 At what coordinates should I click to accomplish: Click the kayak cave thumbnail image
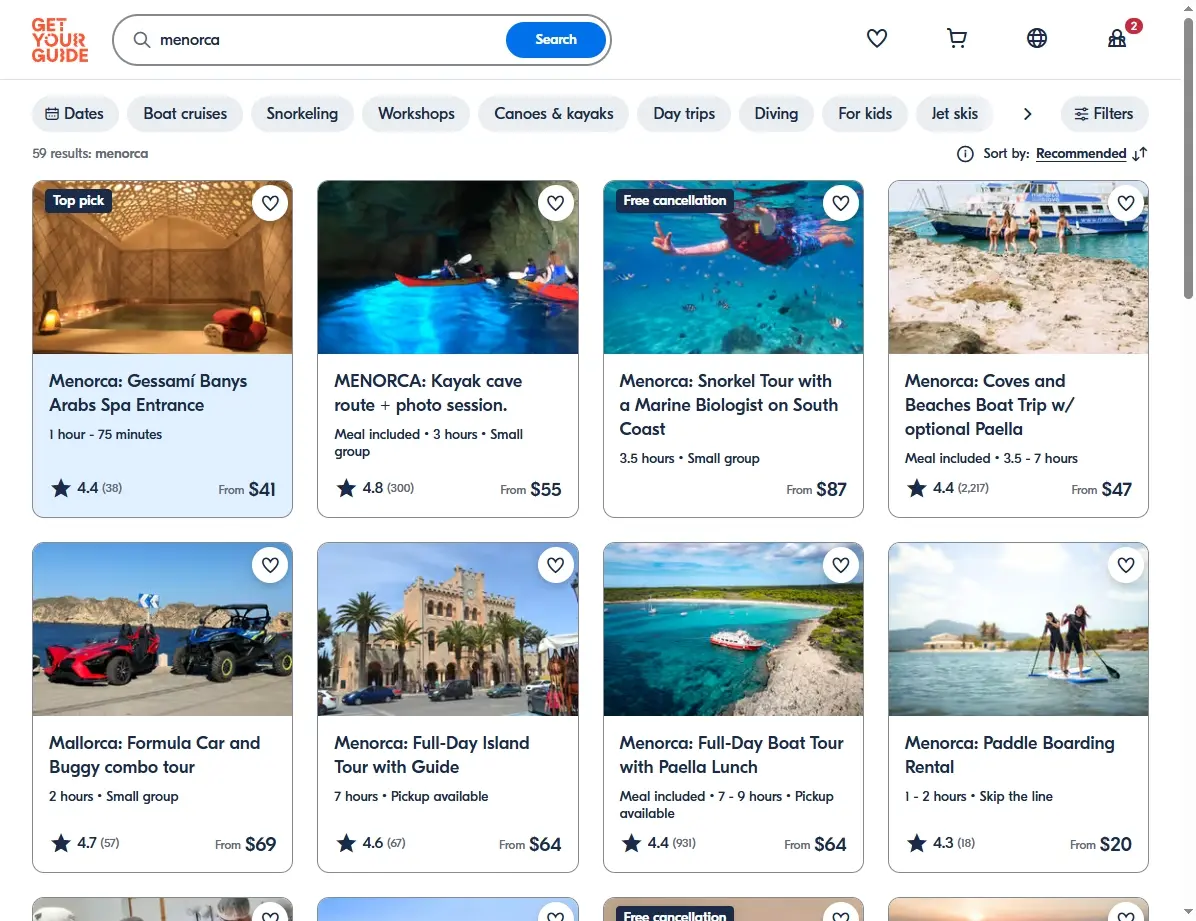[x=448, y=267]
